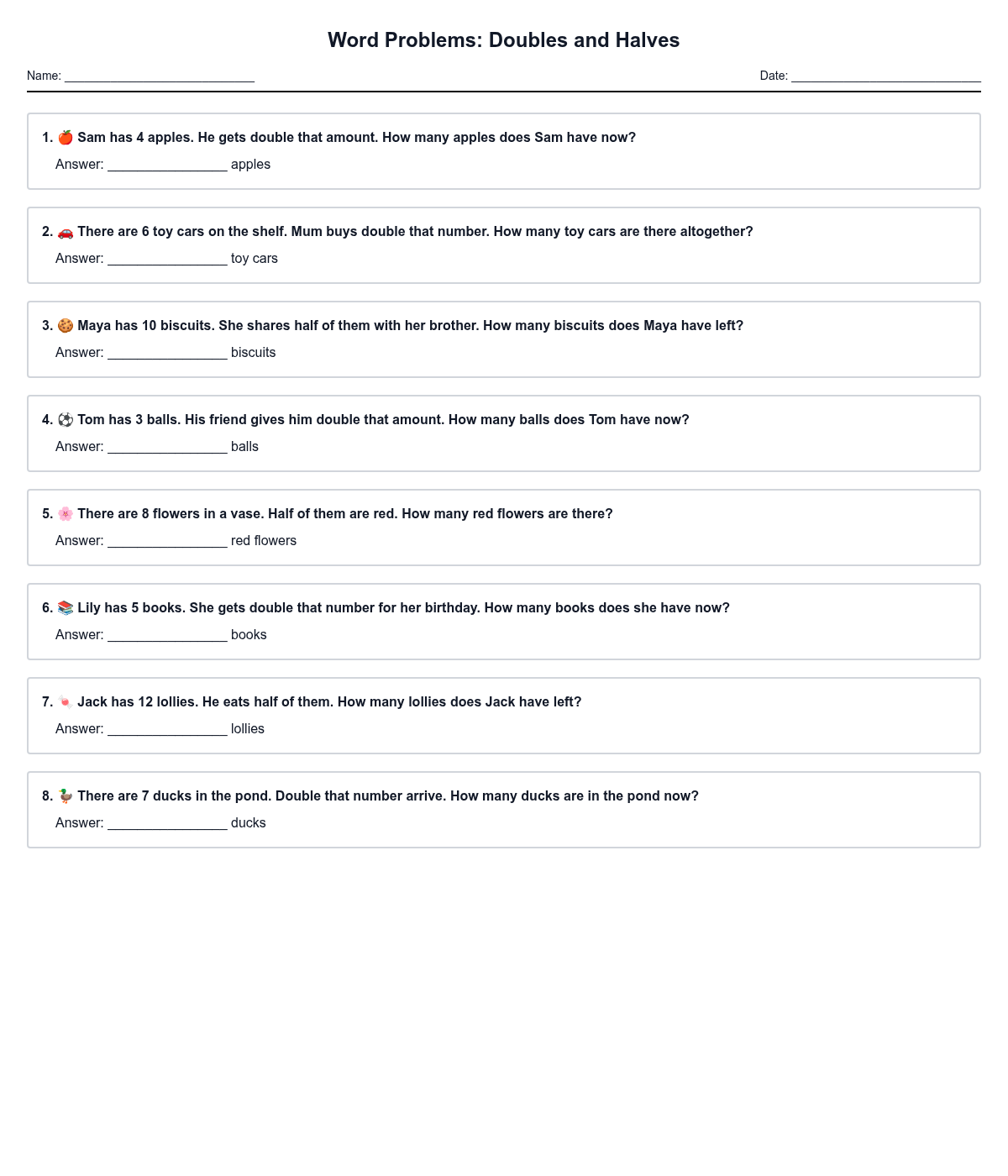Click the red flowers answer blank
This screenshot has width=1008, height=1176.
coord(167,541)
